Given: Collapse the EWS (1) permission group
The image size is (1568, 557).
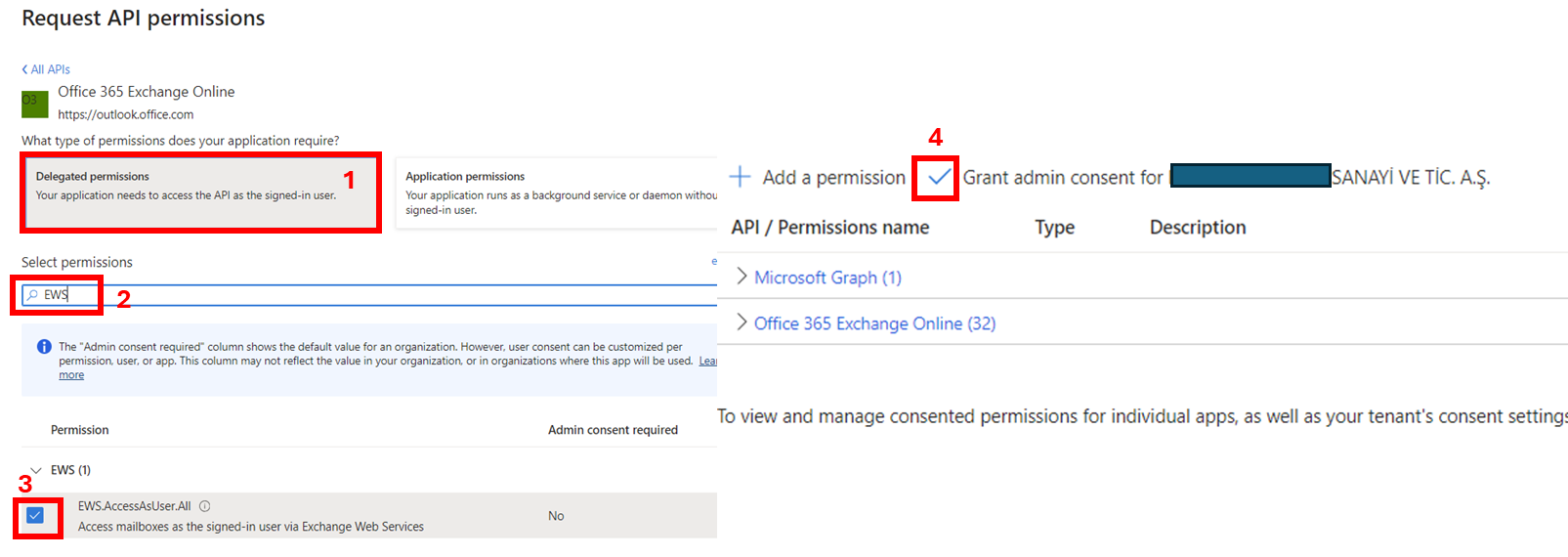Looking at the screenshot, I should [36, 470].
